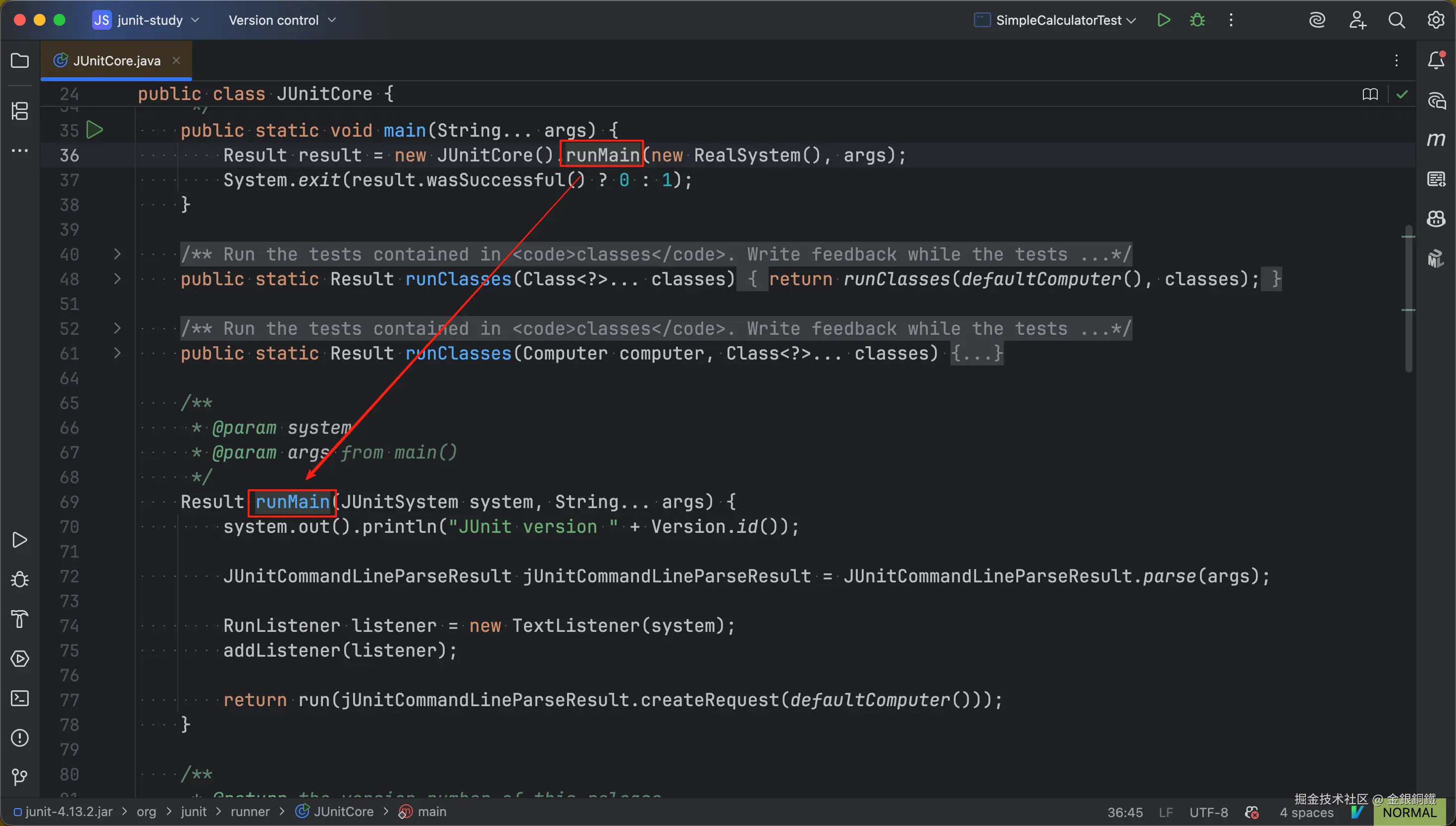The image size is (1456, 826).
Task: Expand the folded Javadoc at line 40
Action: coord(117,254)
